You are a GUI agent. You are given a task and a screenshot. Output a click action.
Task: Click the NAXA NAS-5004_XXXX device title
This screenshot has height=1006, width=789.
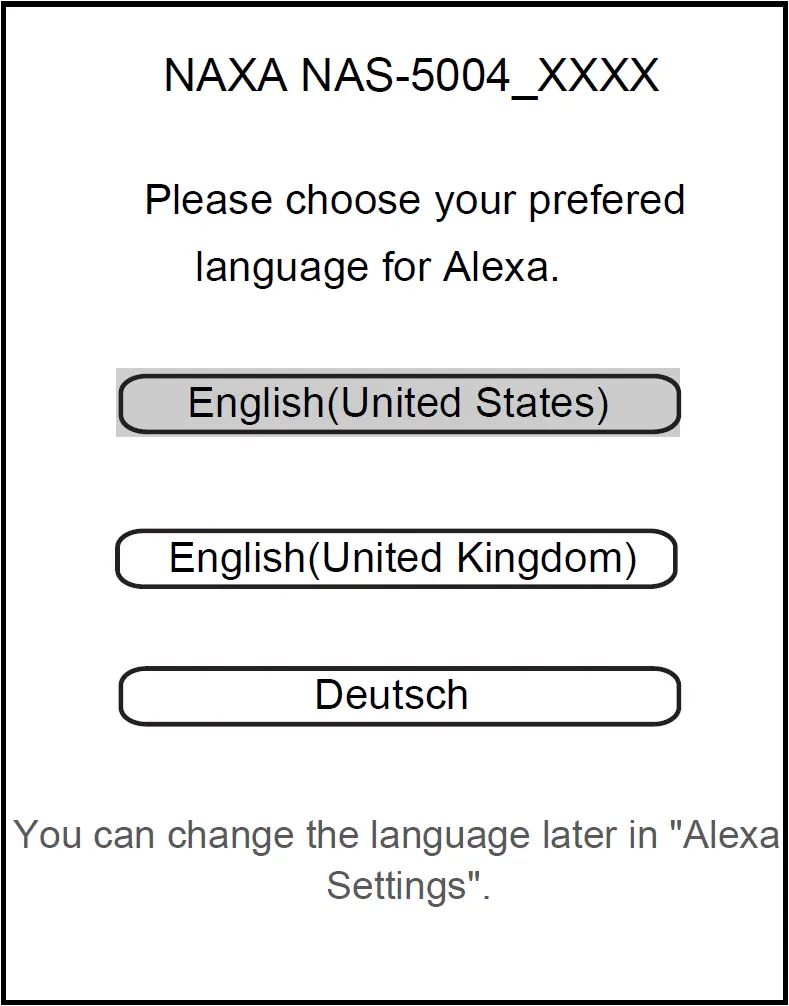point(411,76)
